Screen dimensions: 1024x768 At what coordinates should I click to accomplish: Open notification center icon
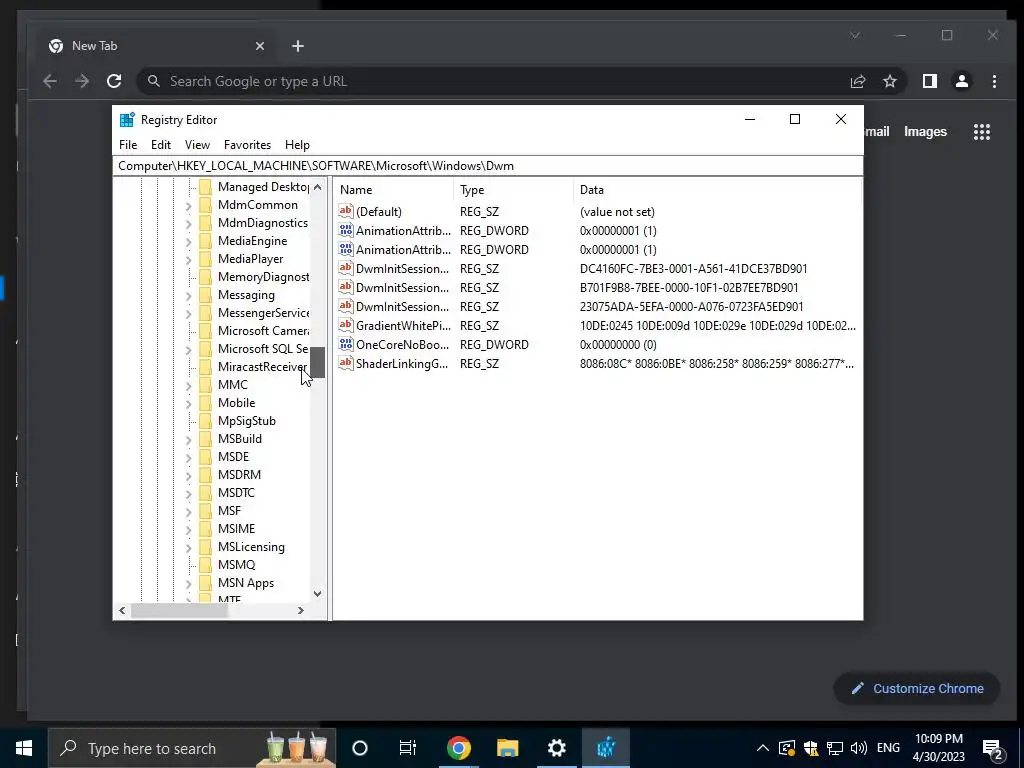[x=993, y=748]
